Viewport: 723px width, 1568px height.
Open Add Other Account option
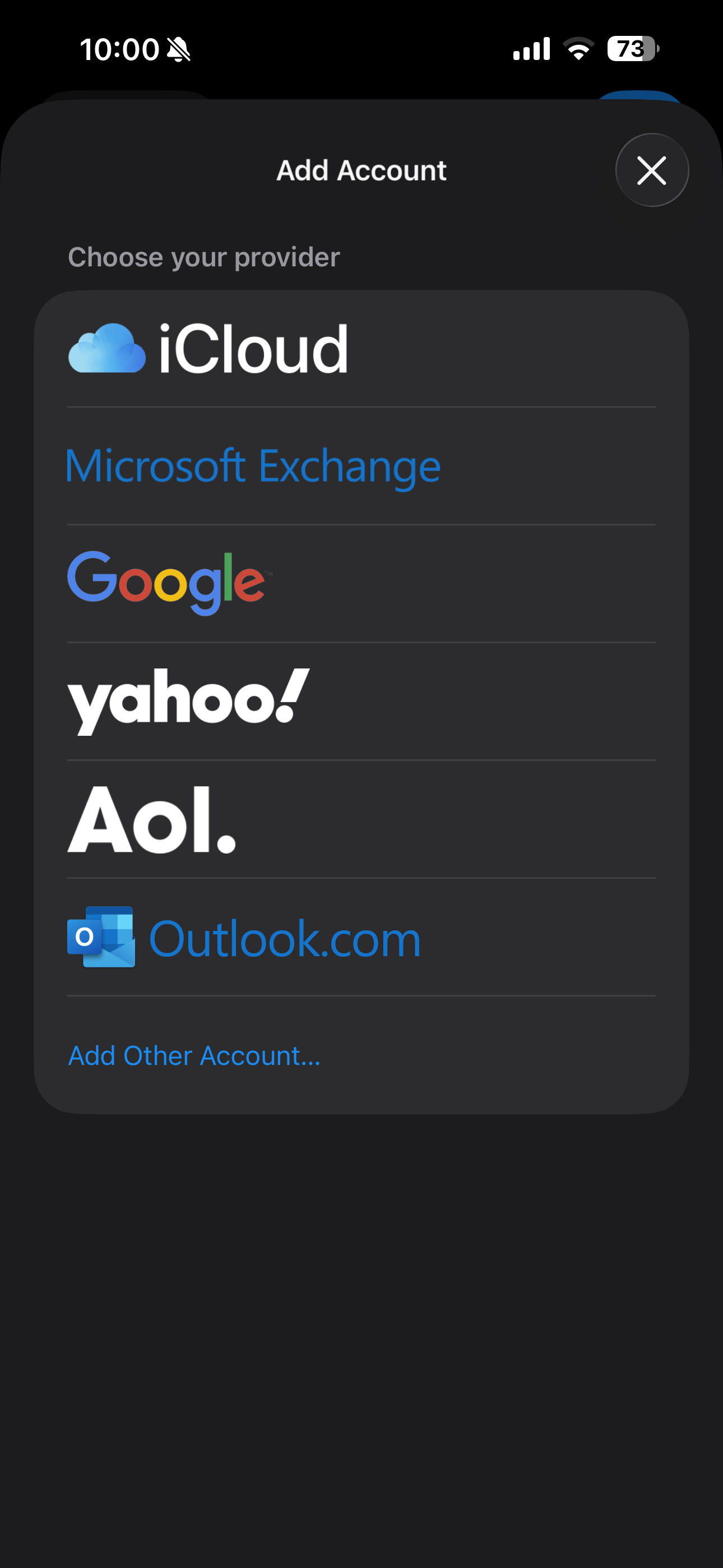[x=194, y=1055]
